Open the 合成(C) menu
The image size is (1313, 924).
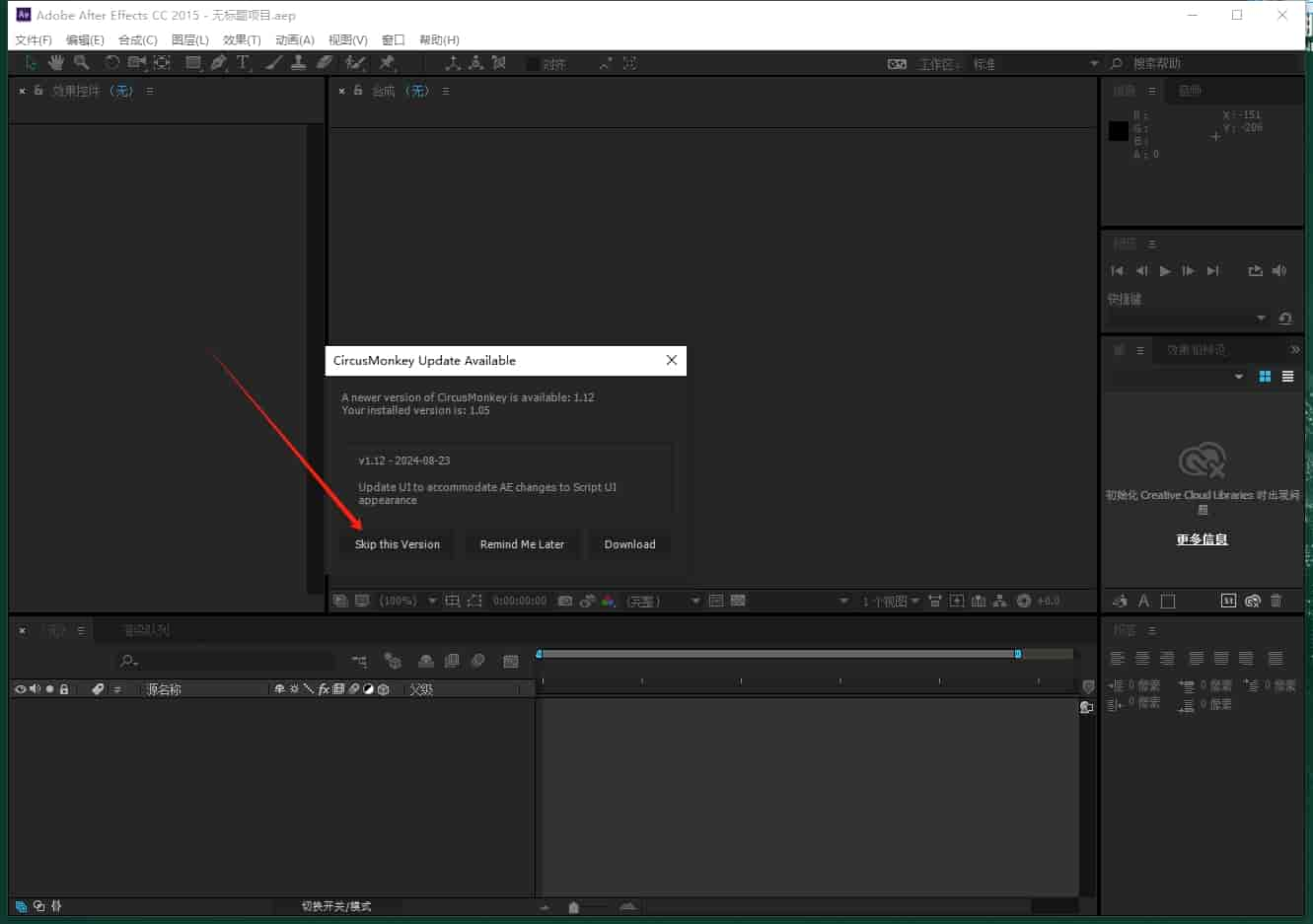pos(138,40)
